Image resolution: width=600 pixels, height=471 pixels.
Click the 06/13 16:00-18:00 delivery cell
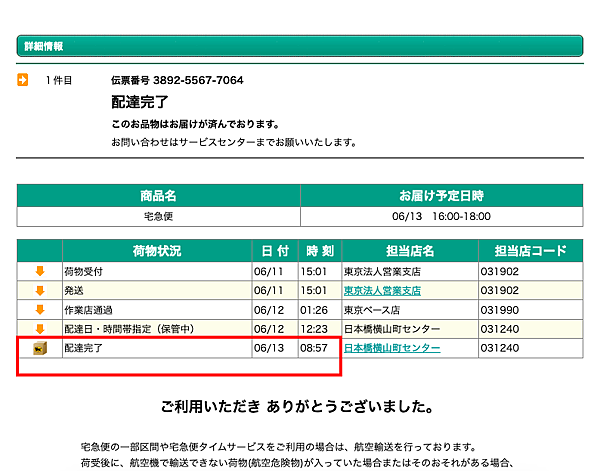point(442,217)
